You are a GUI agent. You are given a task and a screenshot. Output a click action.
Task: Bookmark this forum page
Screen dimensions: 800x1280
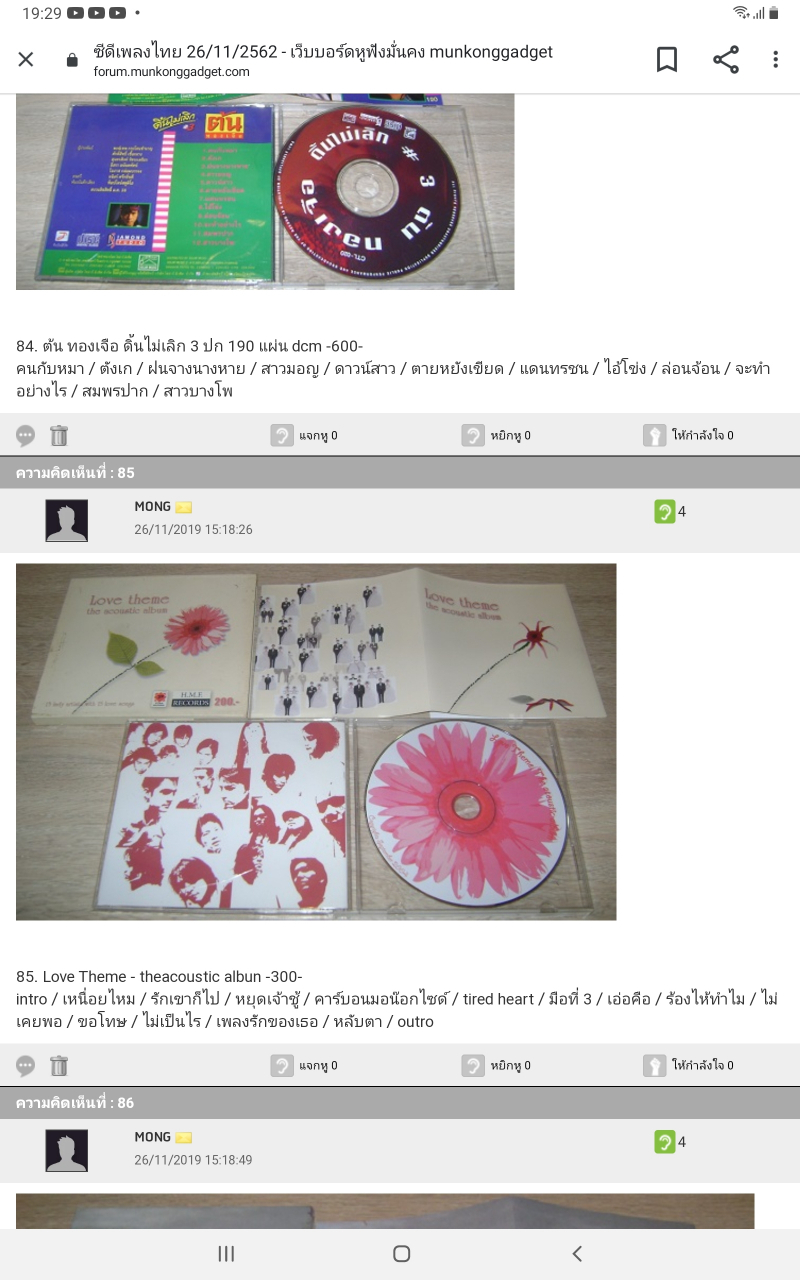coord(667,59)
